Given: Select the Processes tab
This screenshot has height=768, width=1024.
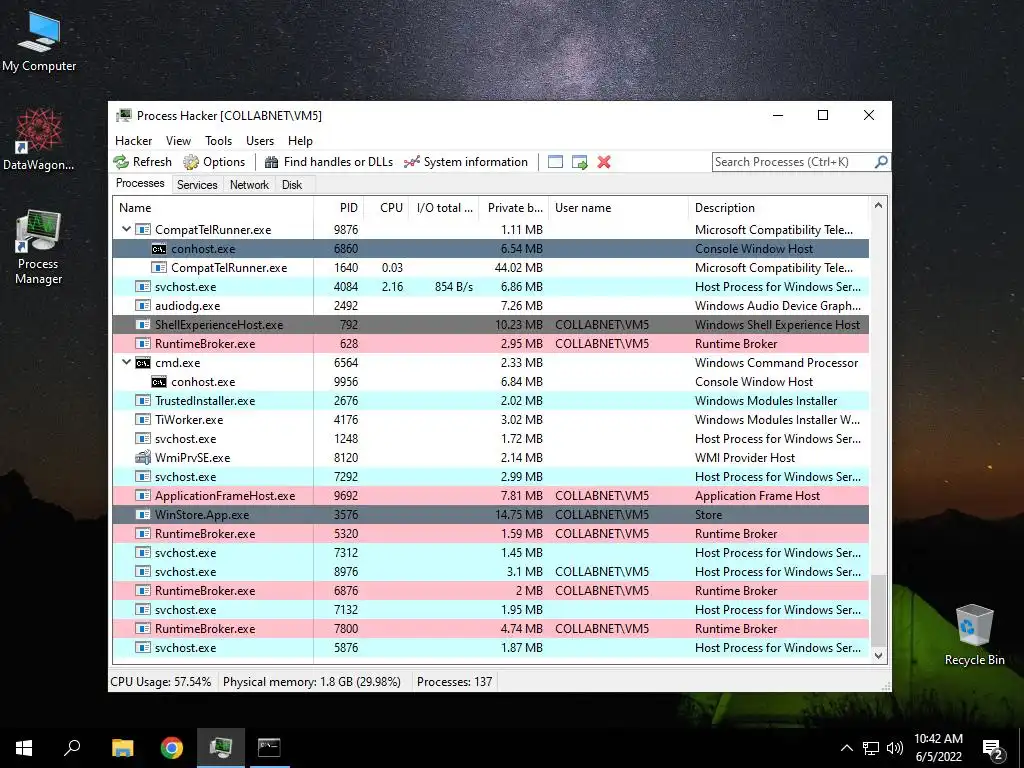Looking at the screenshot, I should 140,183.
